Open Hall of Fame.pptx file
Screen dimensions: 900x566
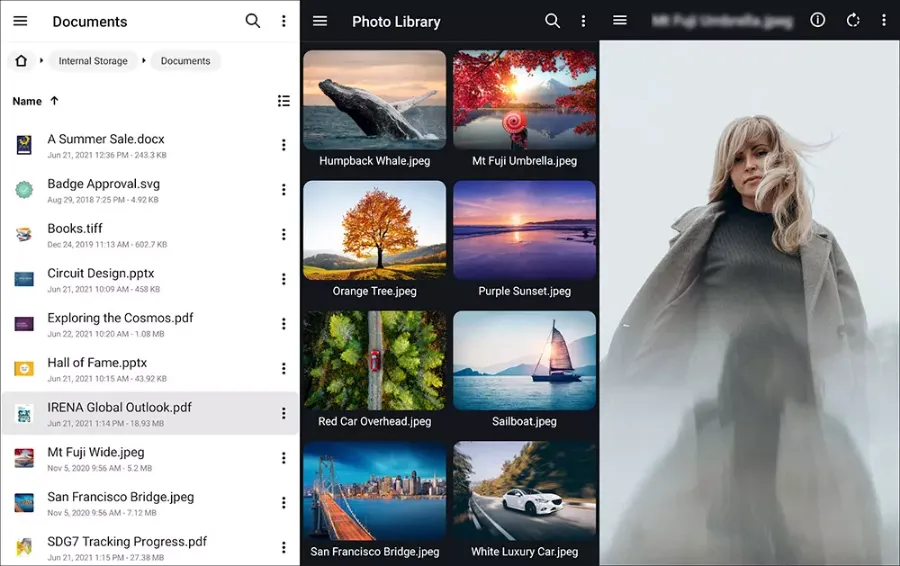coord(150,369)
